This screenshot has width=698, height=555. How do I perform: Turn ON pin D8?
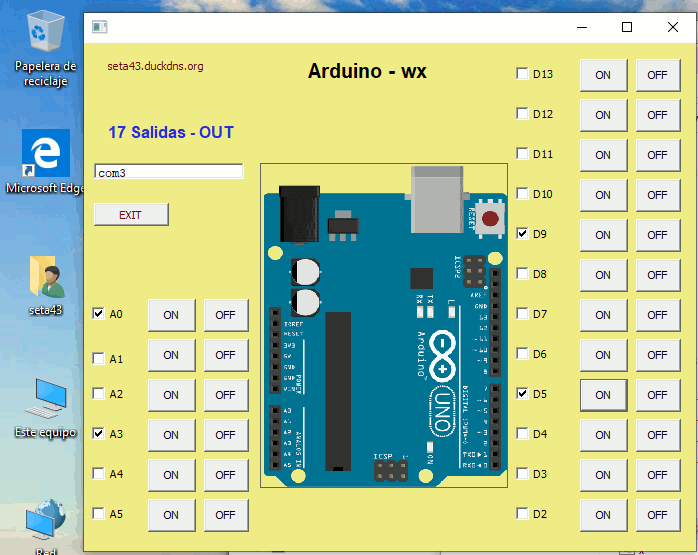click(x=603, y=275)
